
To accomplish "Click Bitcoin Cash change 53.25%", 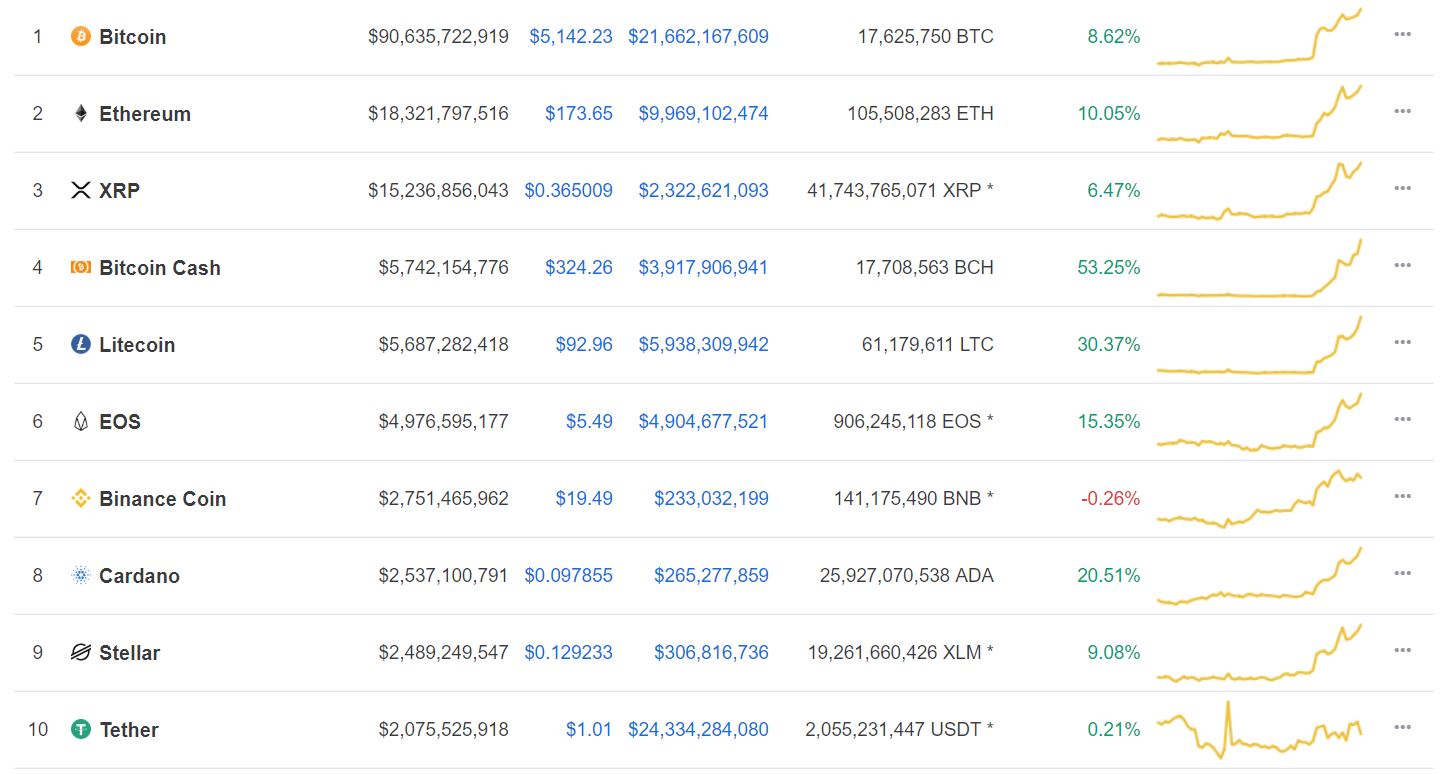I will [1109, 268].
